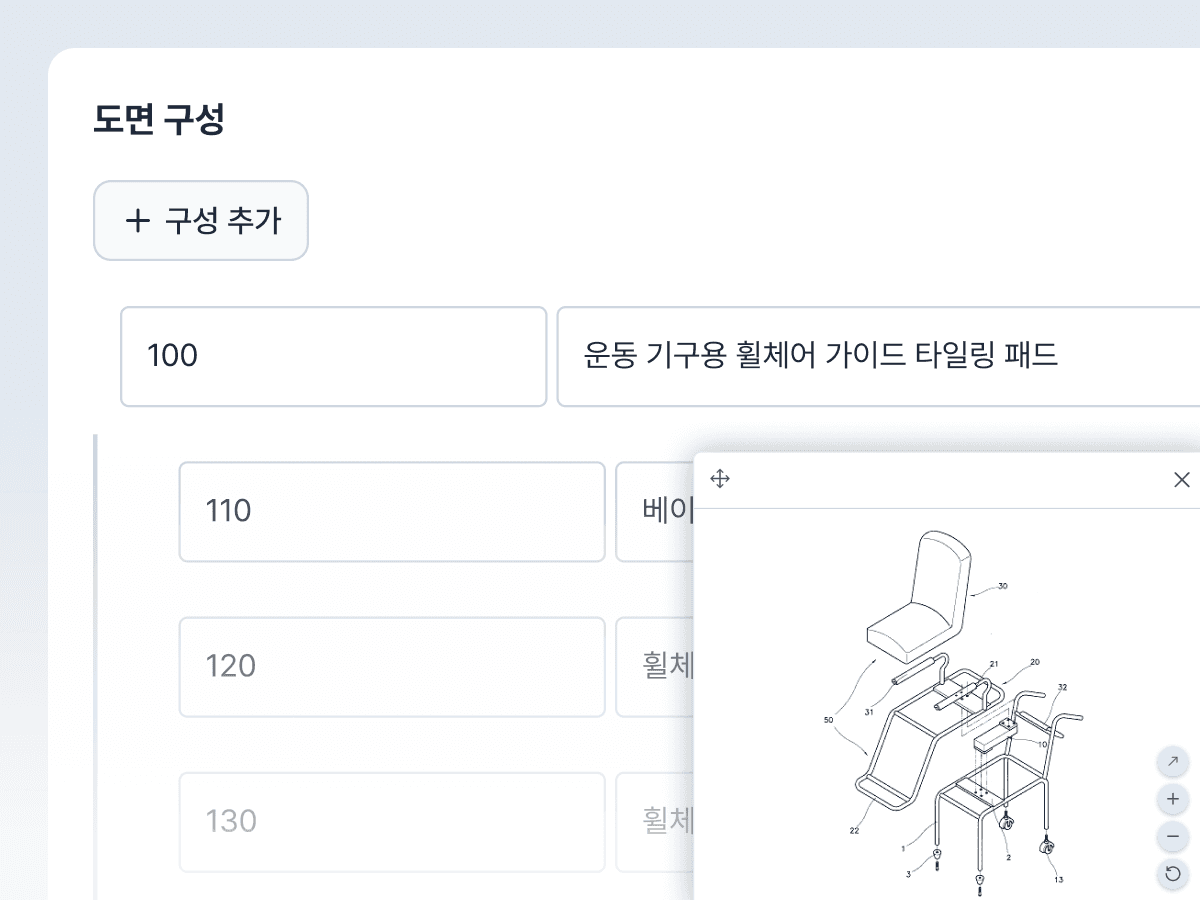Reset the drawing view with rotate icon
The width and height of the screenshot is (1200, 900).
(x=1171, y=873)
